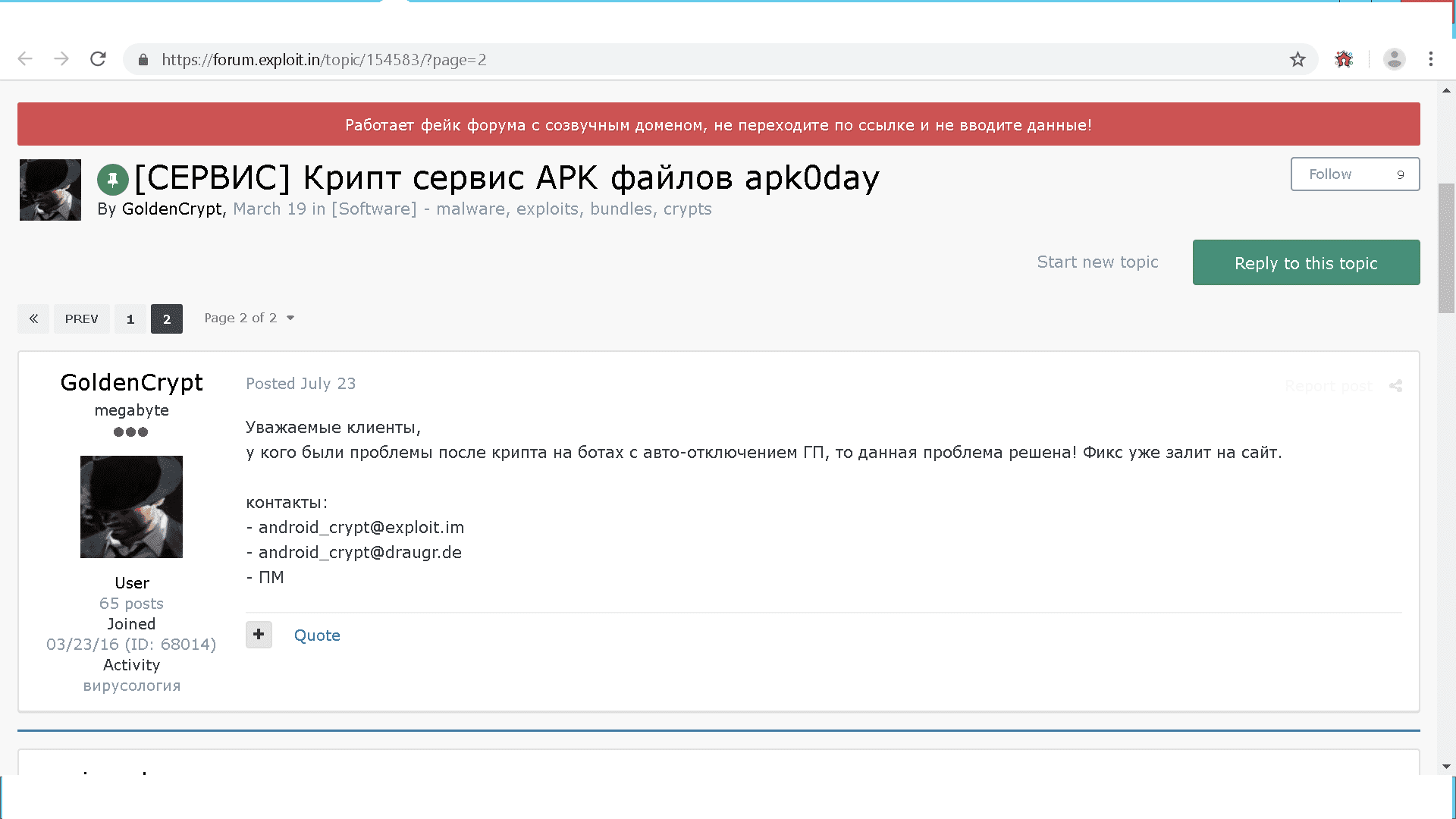This screenshot has height=819, width=1456.
Task: Expand the Page 2 of 2 dropdown
Action: point(249,318)
